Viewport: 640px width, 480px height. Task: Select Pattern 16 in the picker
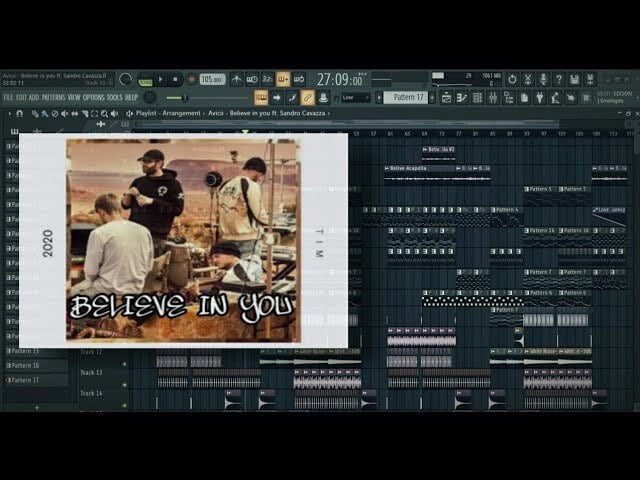coord(36,365)
